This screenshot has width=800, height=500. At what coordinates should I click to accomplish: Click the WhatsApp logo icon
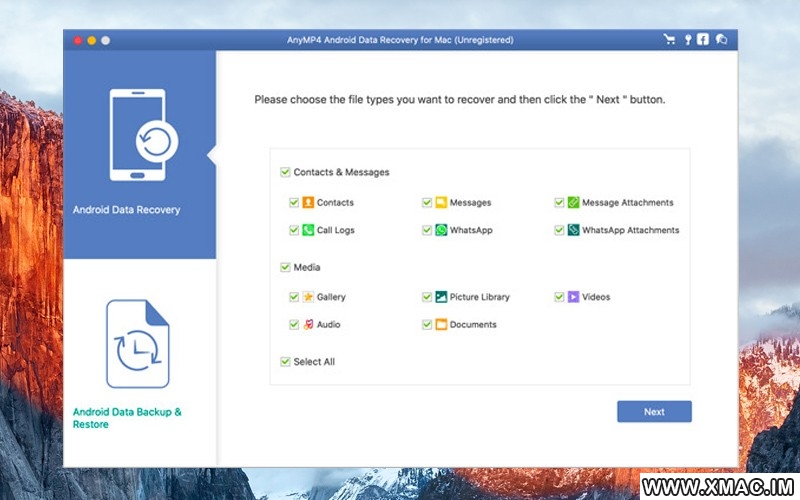[441, 230]
